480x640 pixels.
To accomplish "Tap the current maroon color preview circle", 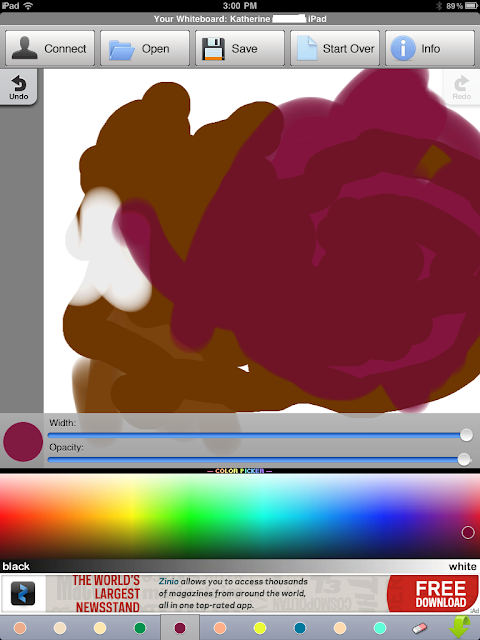I will pos(23,442).
